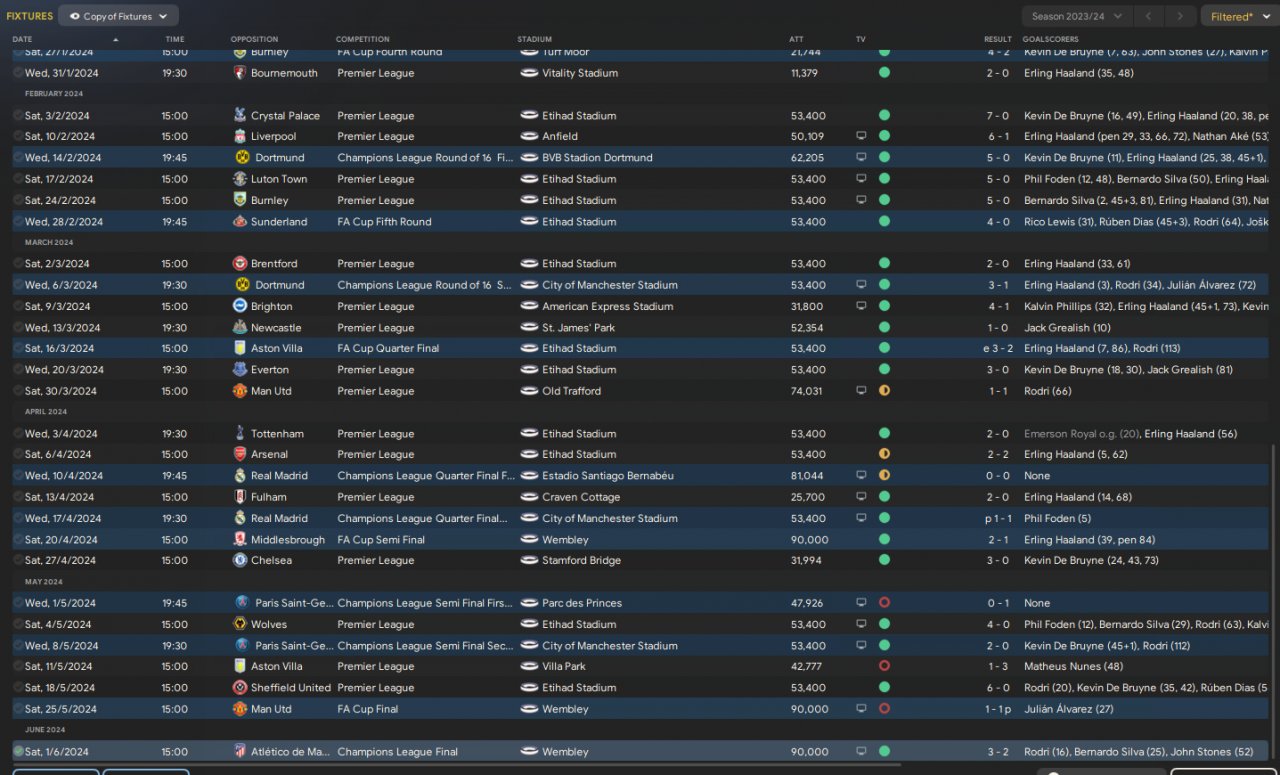Toggle the tick circle for Wed, 14/2/2024
The height and width of the screenshot is (775, 1280).
click(x=18, y=157)
